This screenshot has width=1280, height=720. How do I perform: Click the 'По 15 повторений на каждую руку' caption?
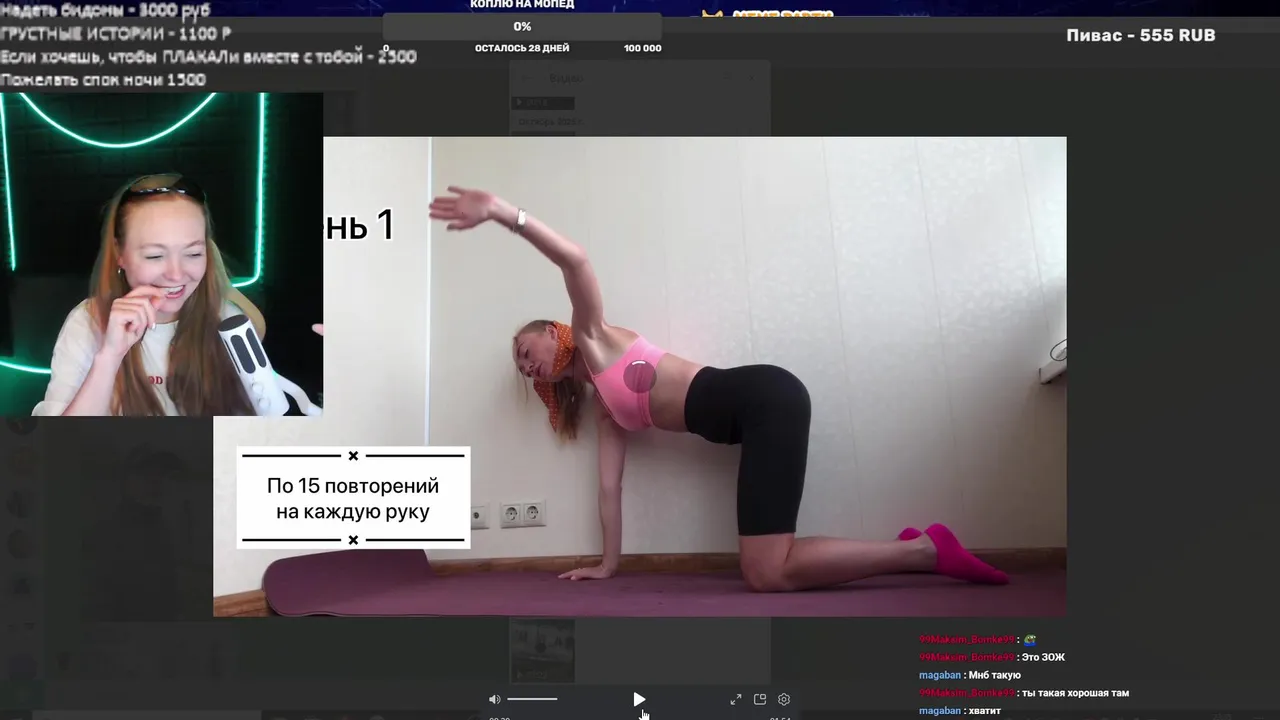pyautogui.click(x=353, y=498)
